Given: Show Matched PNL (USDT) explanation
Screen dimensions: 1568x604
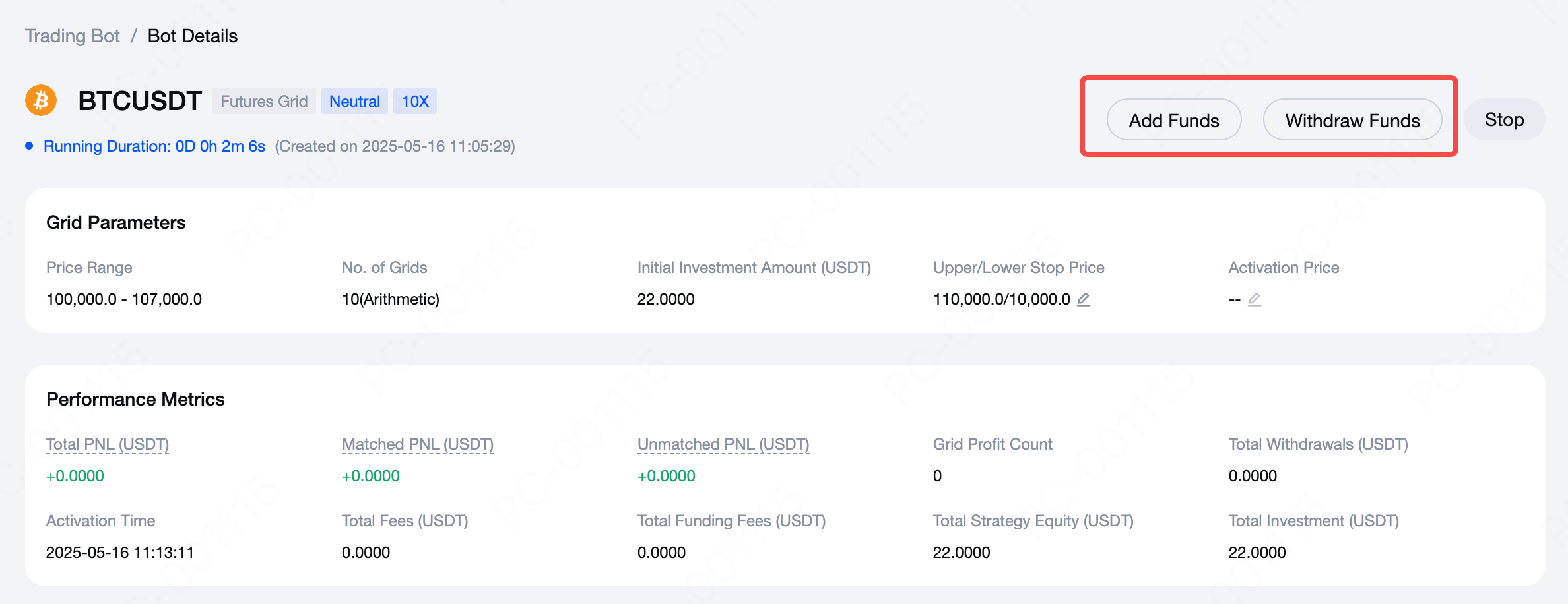Looking at the screenshot, I should [x=417, y=444].
